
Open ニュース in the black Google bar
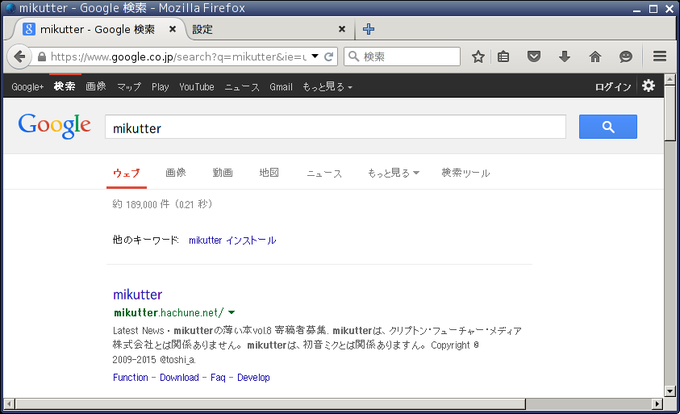point(242,87)
